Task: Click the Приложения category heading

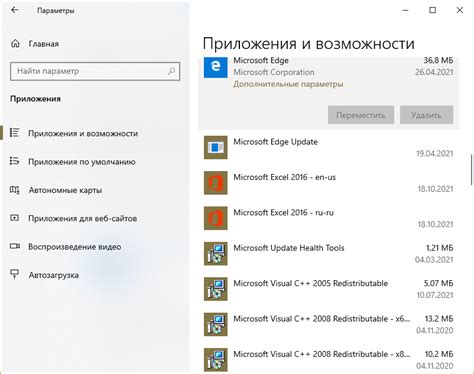Action: [35, 99]
